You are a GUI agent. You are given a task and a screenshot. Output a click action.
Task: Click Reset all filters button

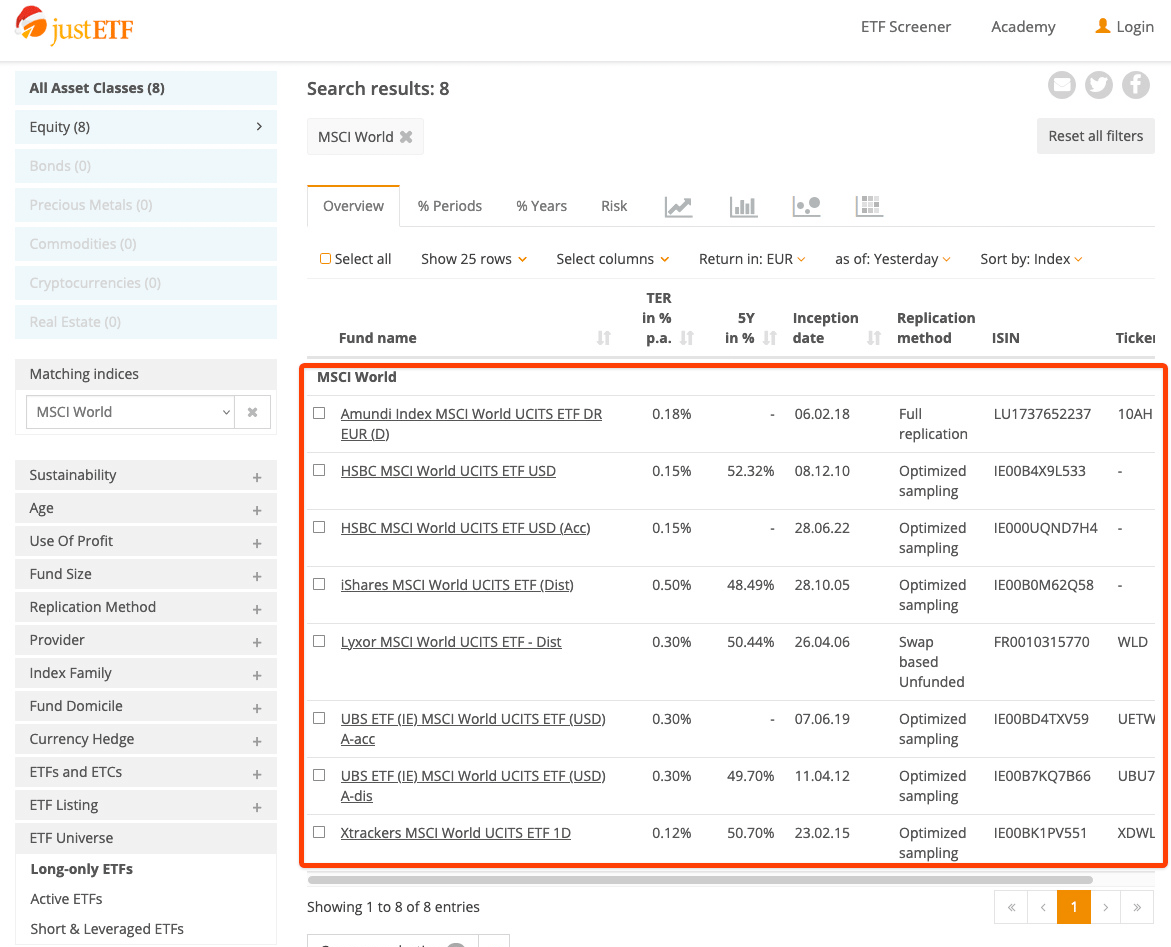tap(1095, 136)
